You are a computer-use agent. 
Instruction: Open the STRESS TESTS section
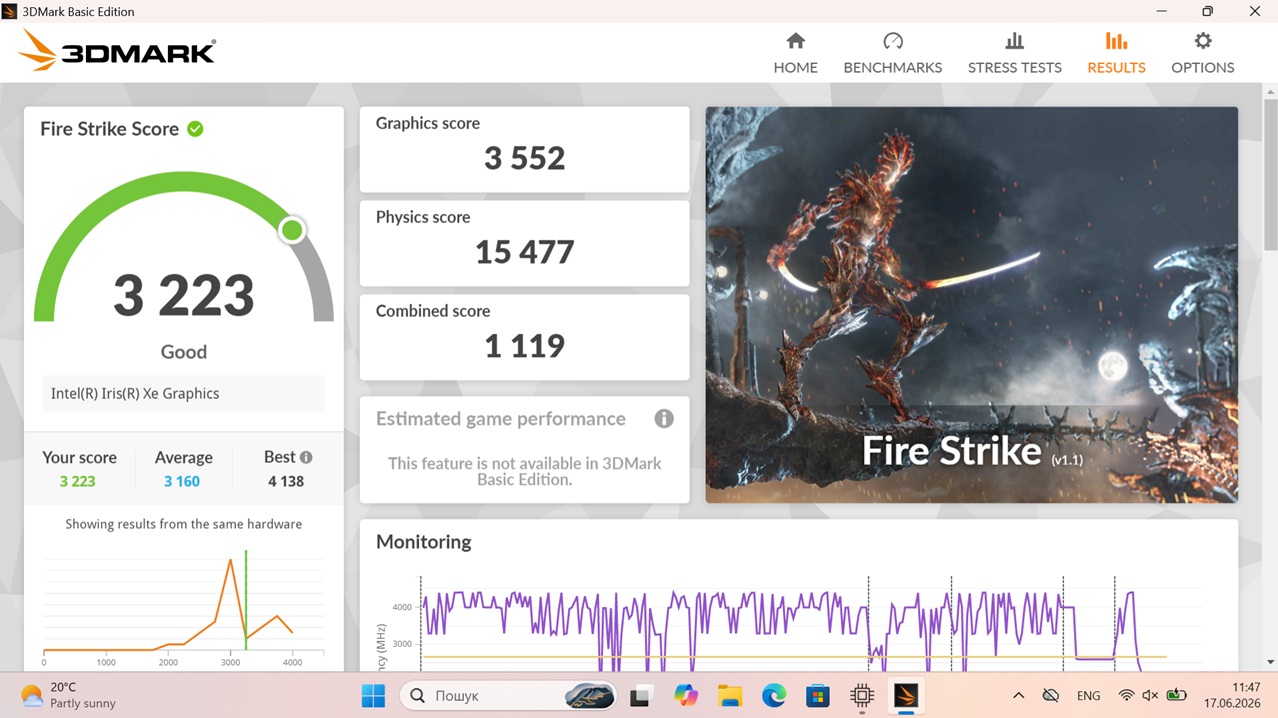pyautogui.click(x=1014, y=53)
